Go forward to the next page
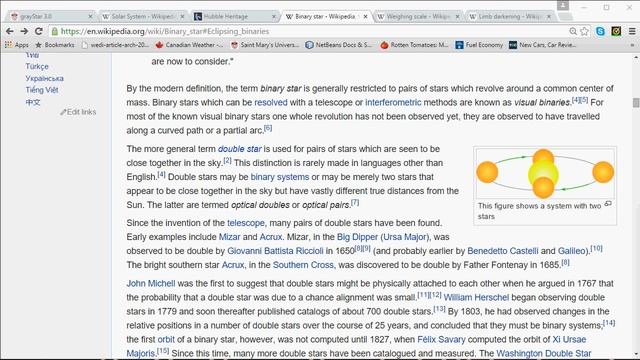This screenshot has width=640, height=360. [24, 31]
